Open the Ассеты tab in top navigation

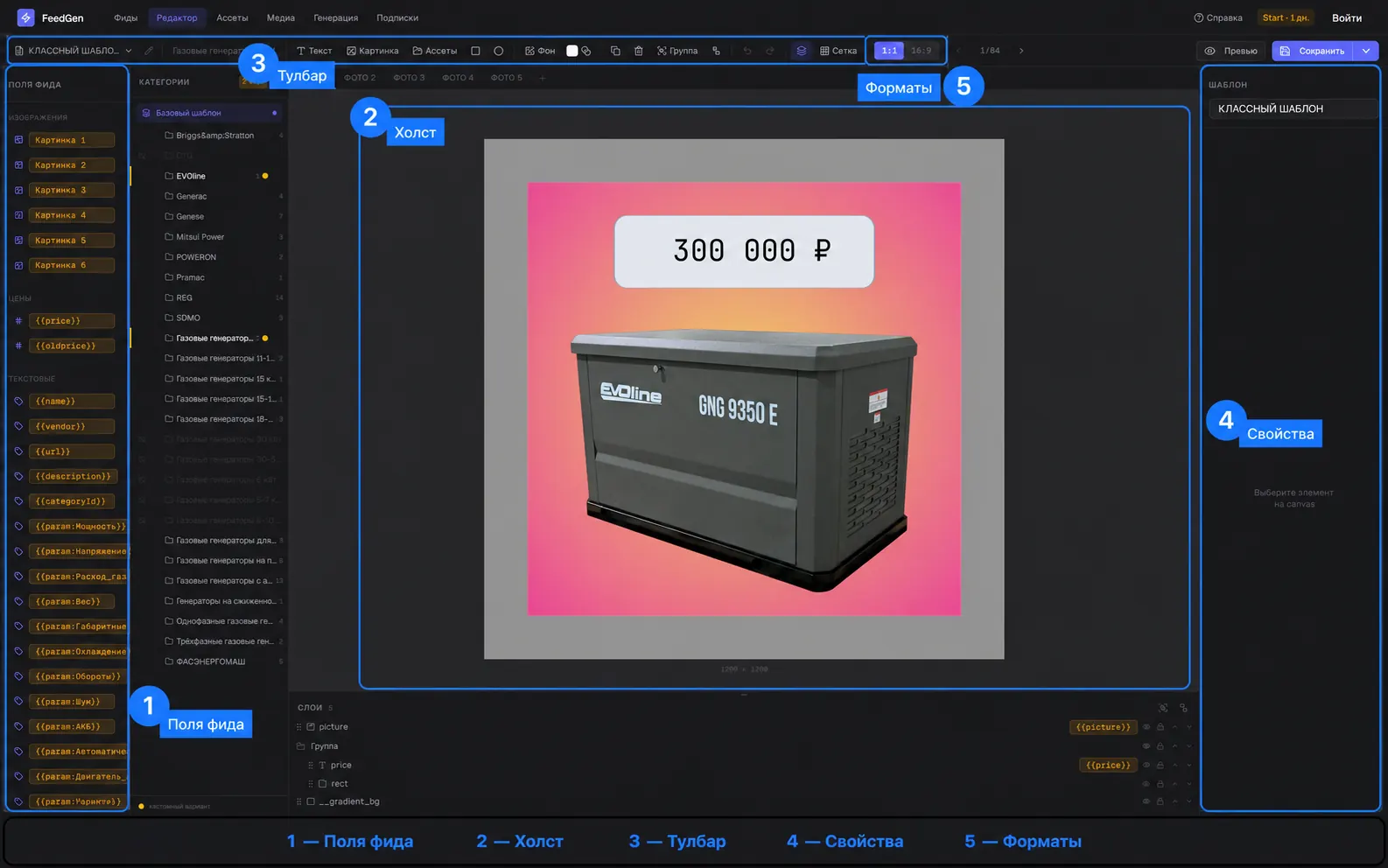pos(233,17)
